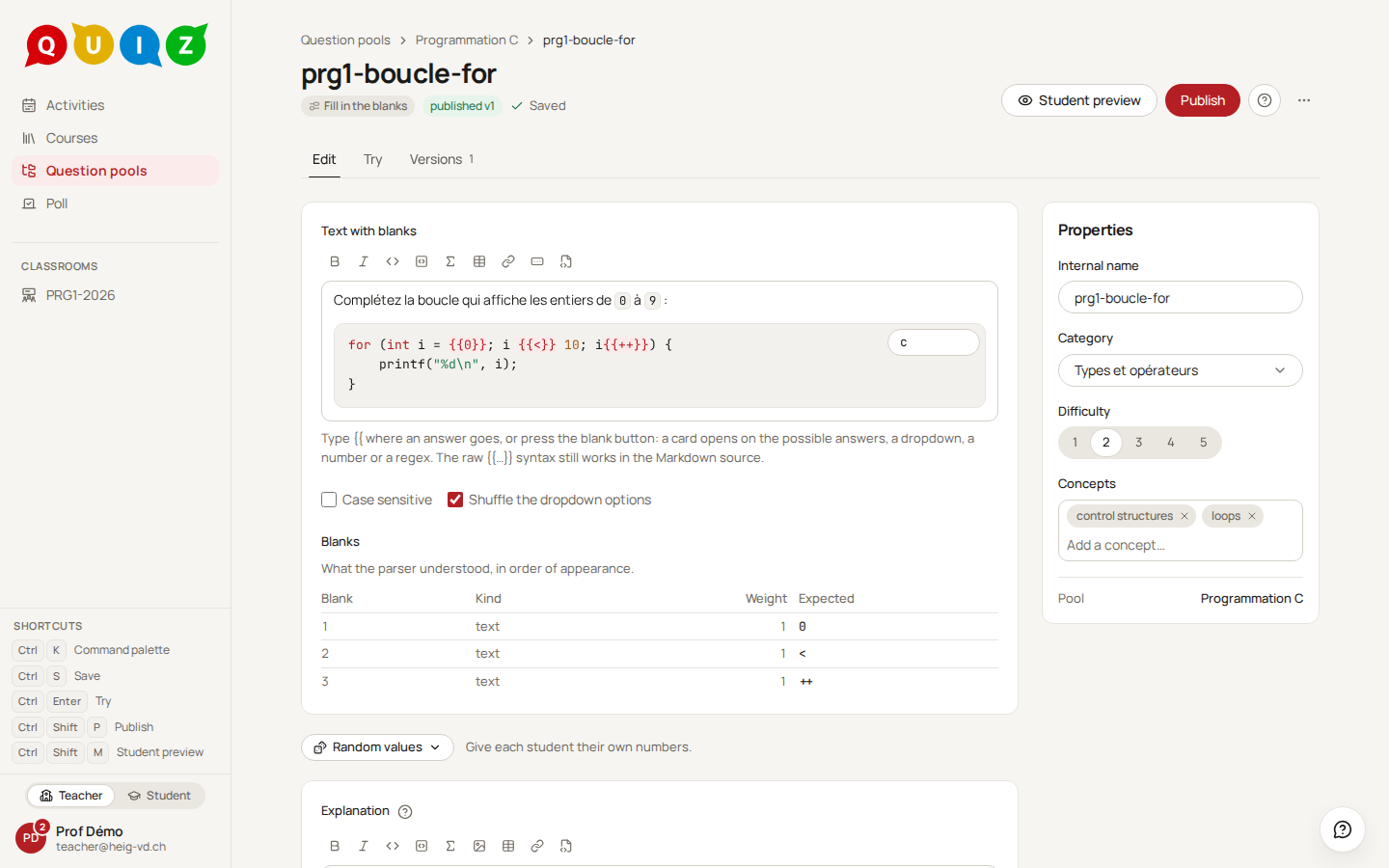
Task: Navigate to Question pools breadcrumb
Action: click(x=345, y=41)
